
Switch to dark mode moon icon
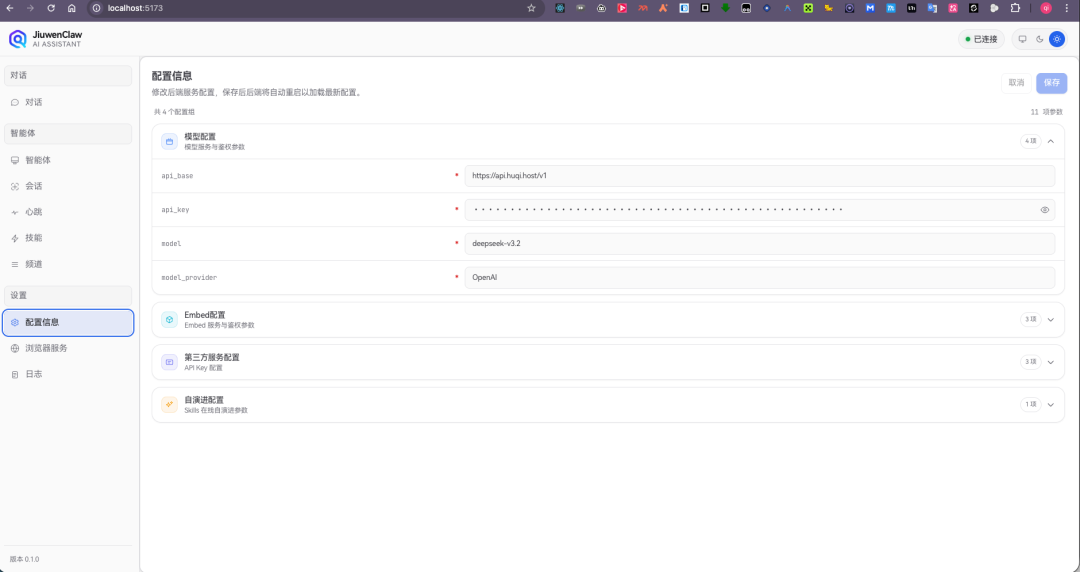(x=1040, y=39)
